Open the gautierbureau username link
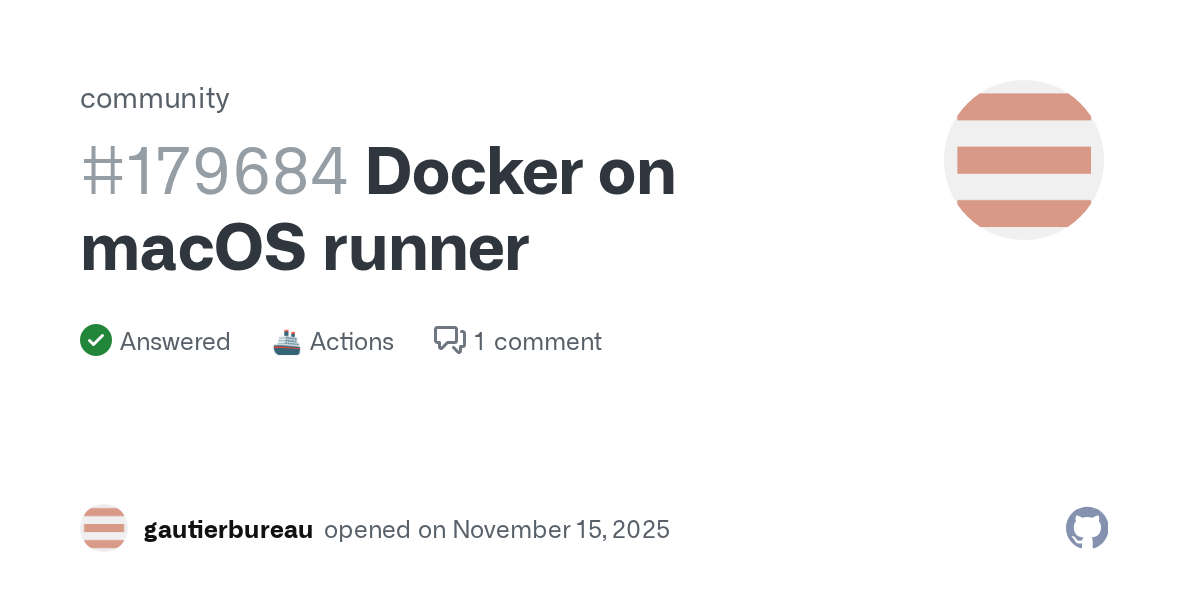This screenshot has height=600, width=1200. click(x=228, y=529)
